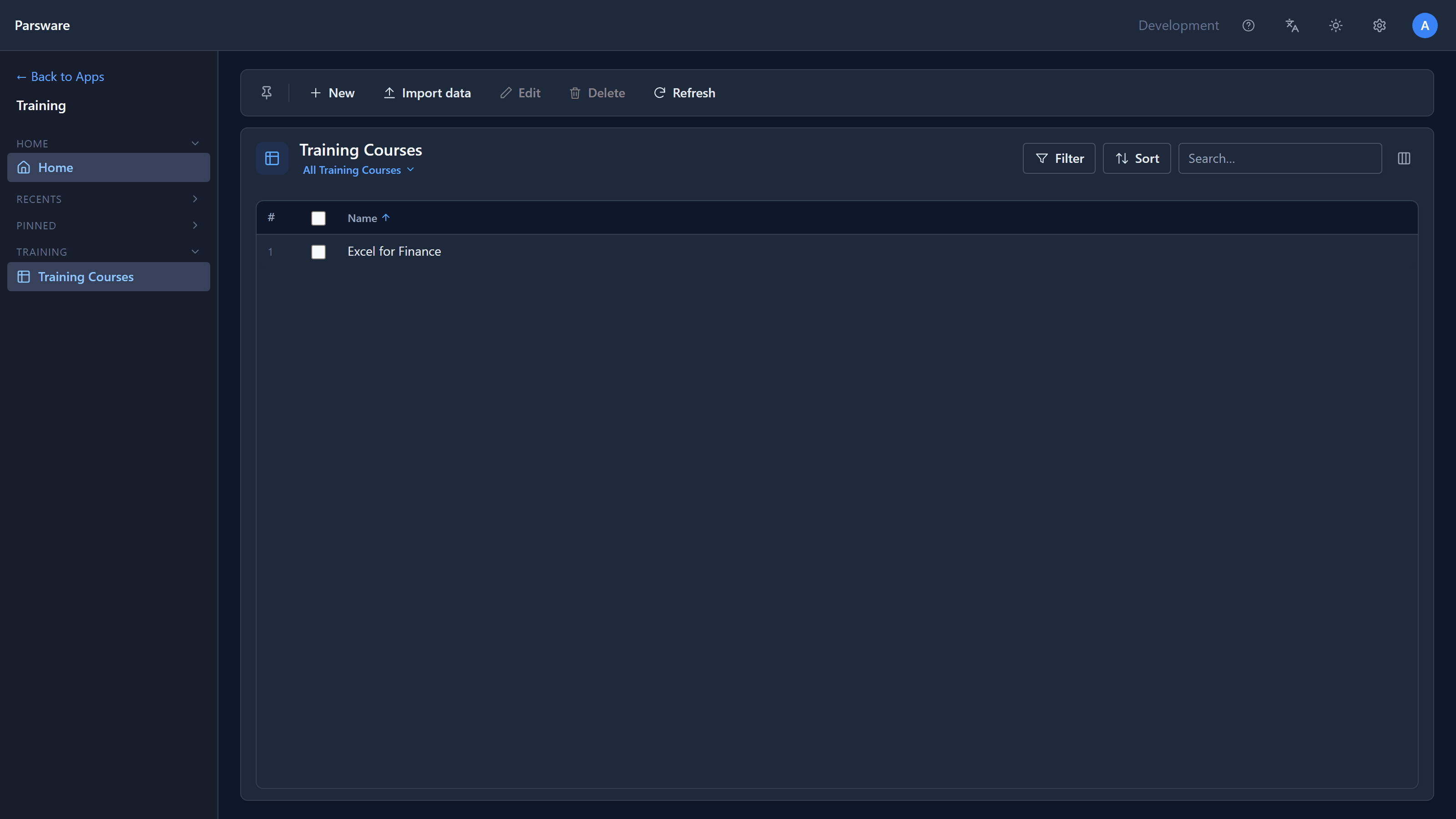Screen dimensions: 1456x819
Task: Click the Name column ascending sort arrow
Action: (386, 217)
